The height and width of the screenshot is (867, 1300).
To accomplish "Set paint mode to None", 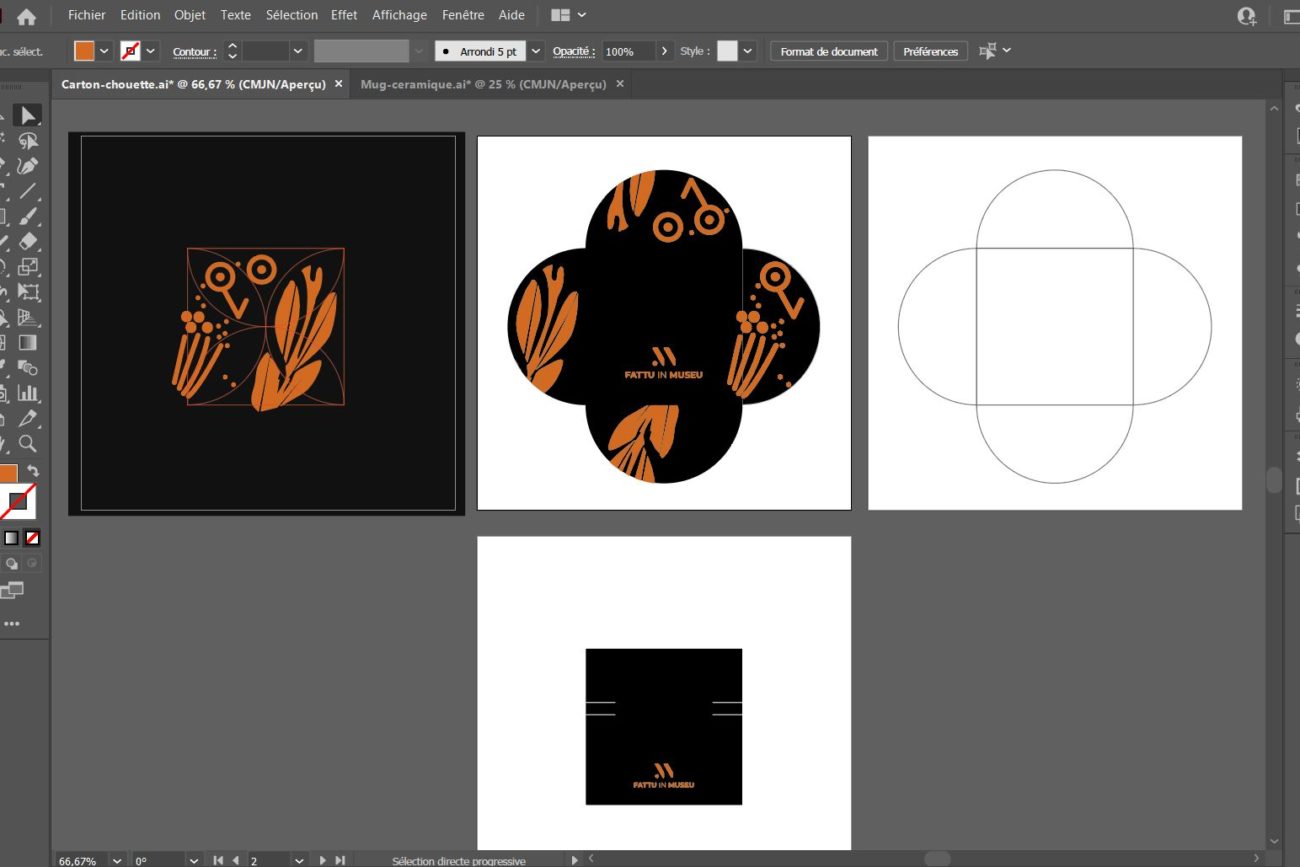I will [32, 538].
